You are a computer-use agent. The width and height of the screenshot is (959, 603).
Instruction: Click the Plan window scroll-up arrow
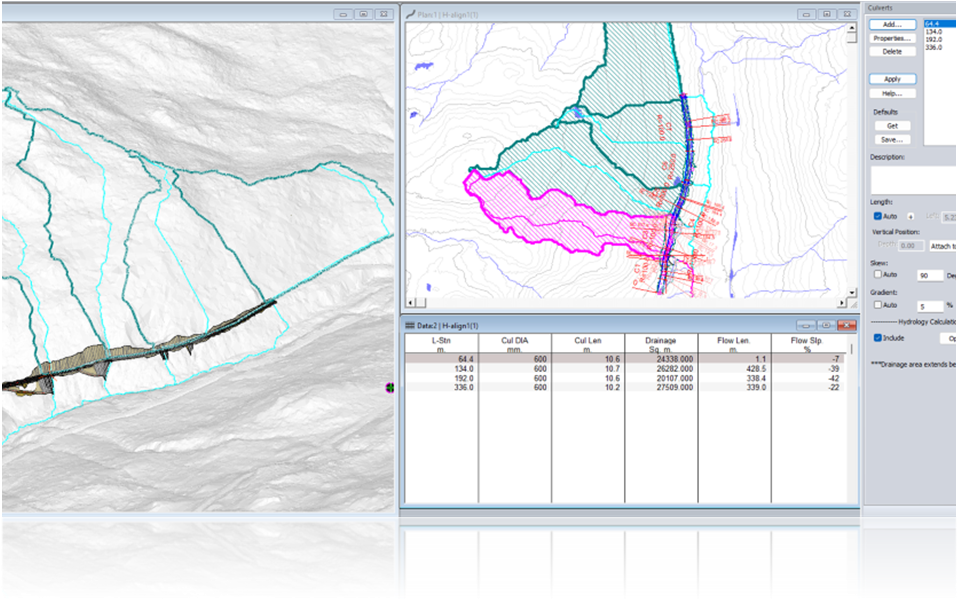click(x=853, y=28)
